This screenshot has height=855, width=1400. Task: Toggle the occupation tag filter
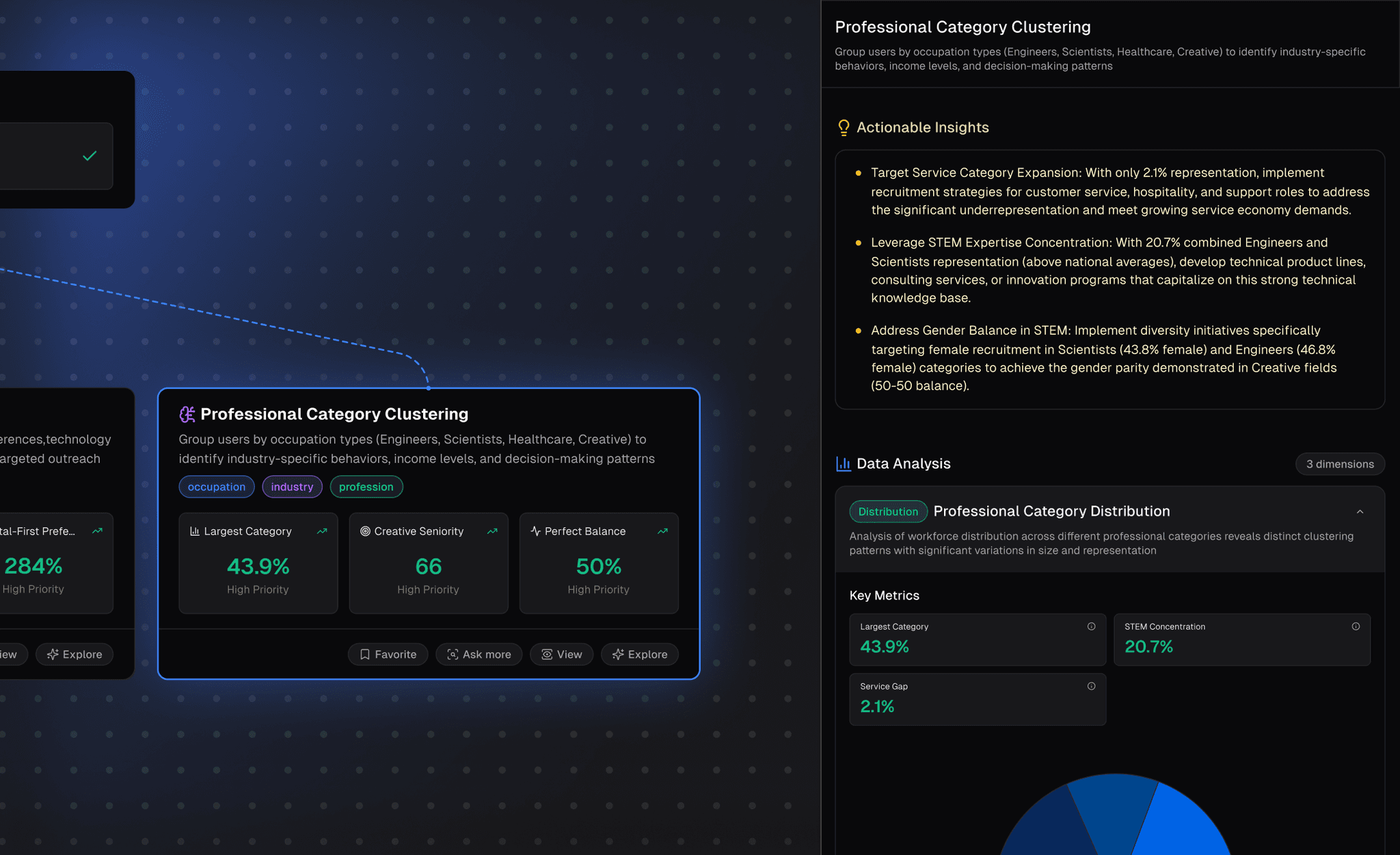[x=216, y=487]
